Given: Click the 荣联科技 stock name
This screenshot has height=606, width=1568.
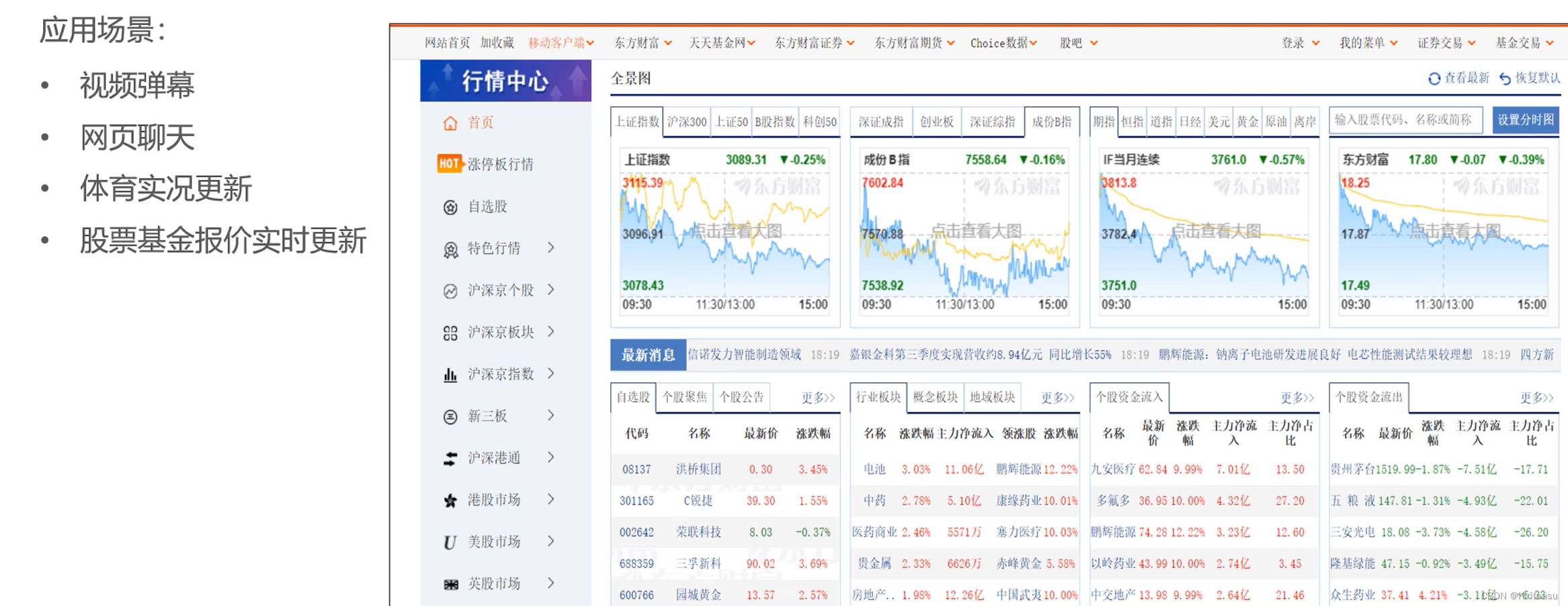Looking at the screenshot, I should (698, 532).
